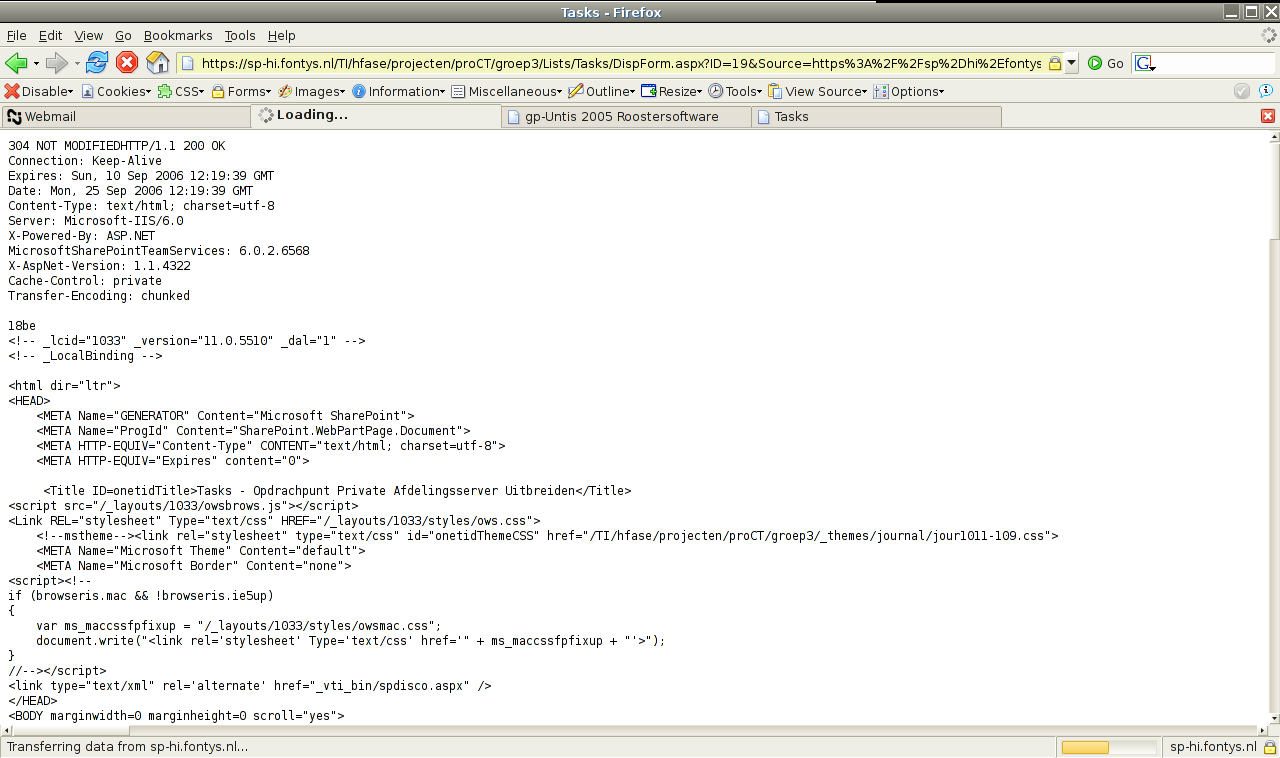Image resolution: width=1280 pixels, height=758 pixels.
Task: Click the vertical scrollbar up arrow
Action: coord(1274,137)
